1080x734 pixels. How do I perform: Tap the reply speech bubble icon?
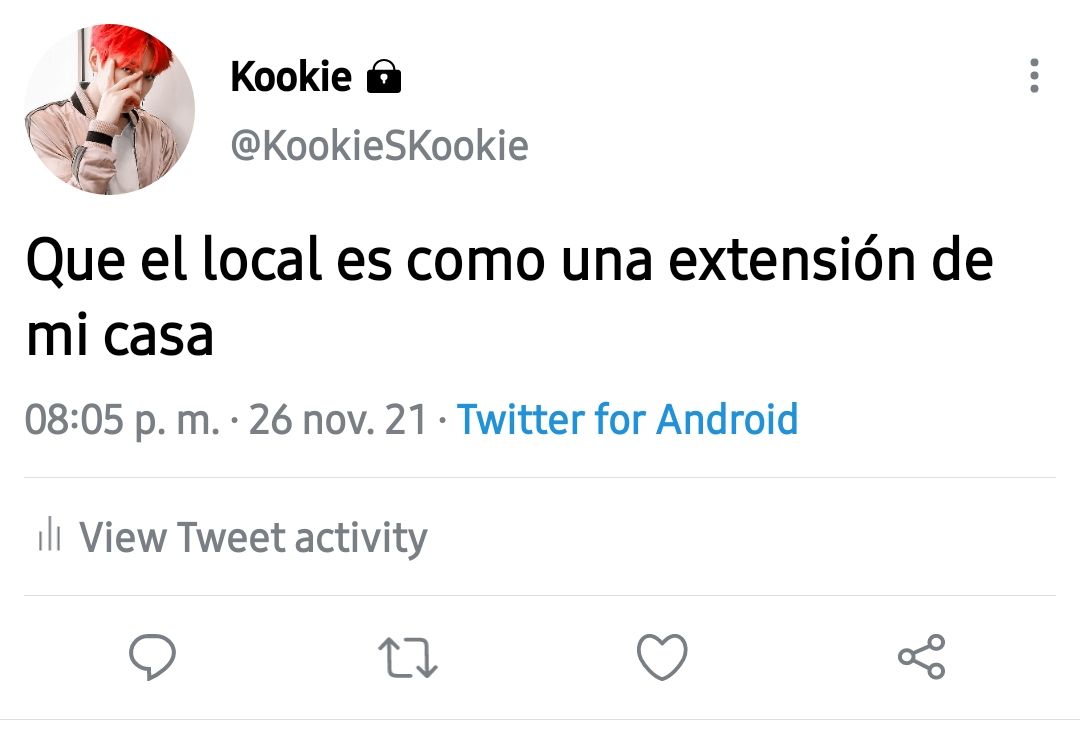tap(152, 656)
